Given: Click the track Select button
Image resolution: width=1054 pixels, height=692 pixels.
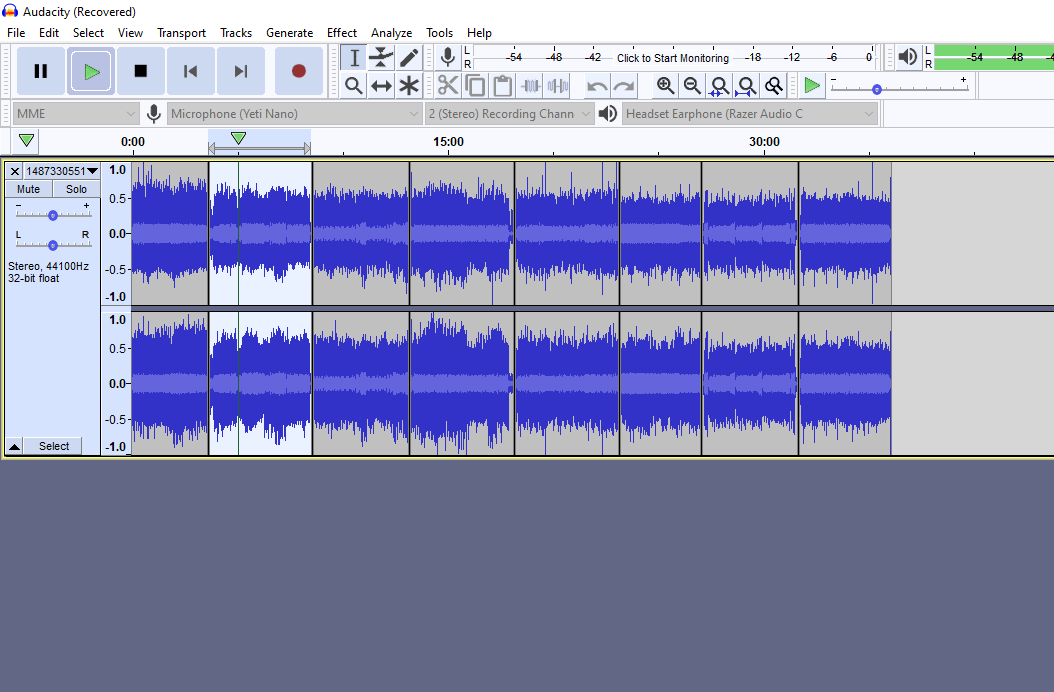Looking at the screenshot, I should (x=54, y=446).
